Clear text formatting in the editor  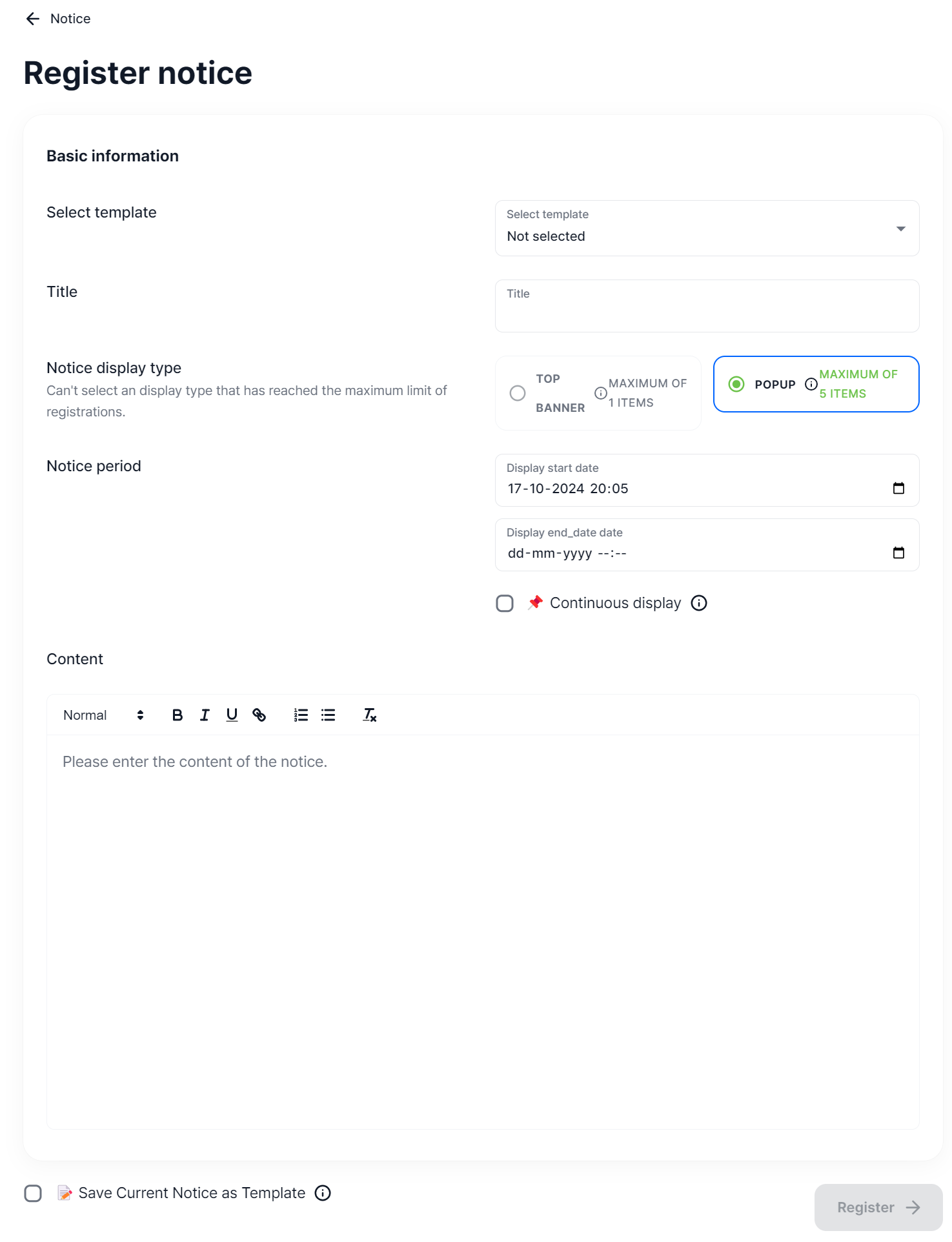(x=369, y=715)
